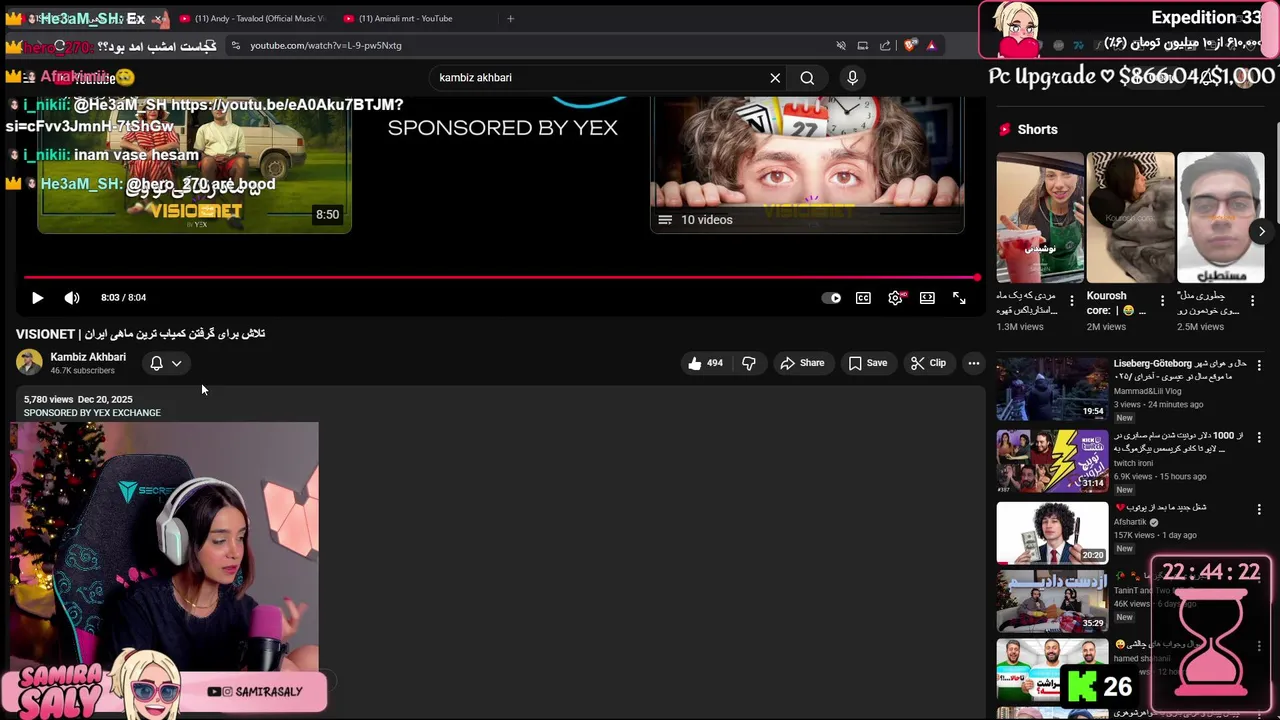Enter fullscreen mode

[959, 298]
